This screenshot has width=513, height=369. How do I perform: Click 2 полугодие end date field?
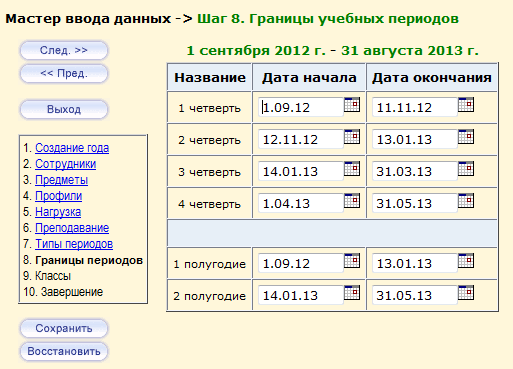coord(415,295)
